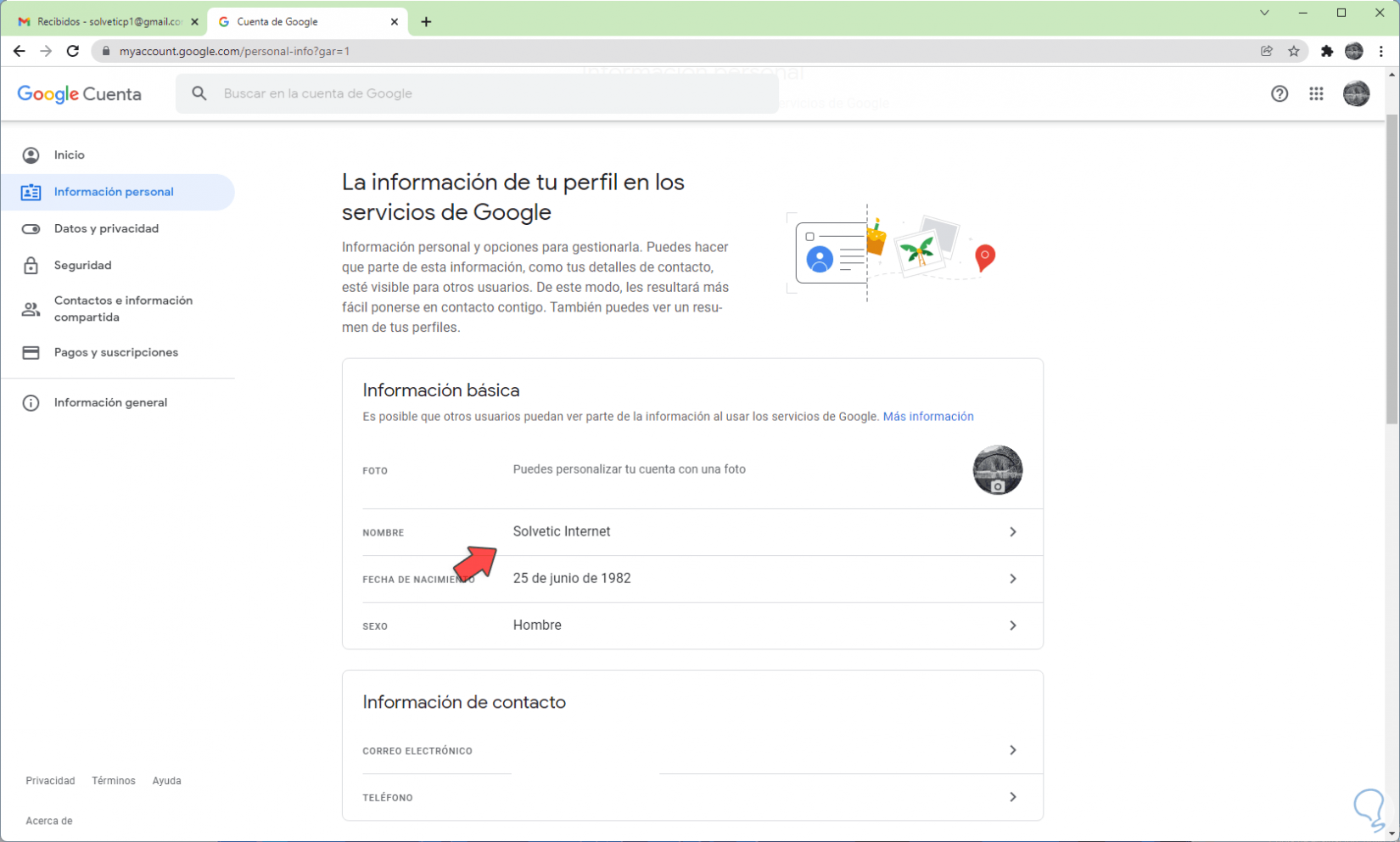
Task: Open the help question mark icon
Action: (1280, 93)
